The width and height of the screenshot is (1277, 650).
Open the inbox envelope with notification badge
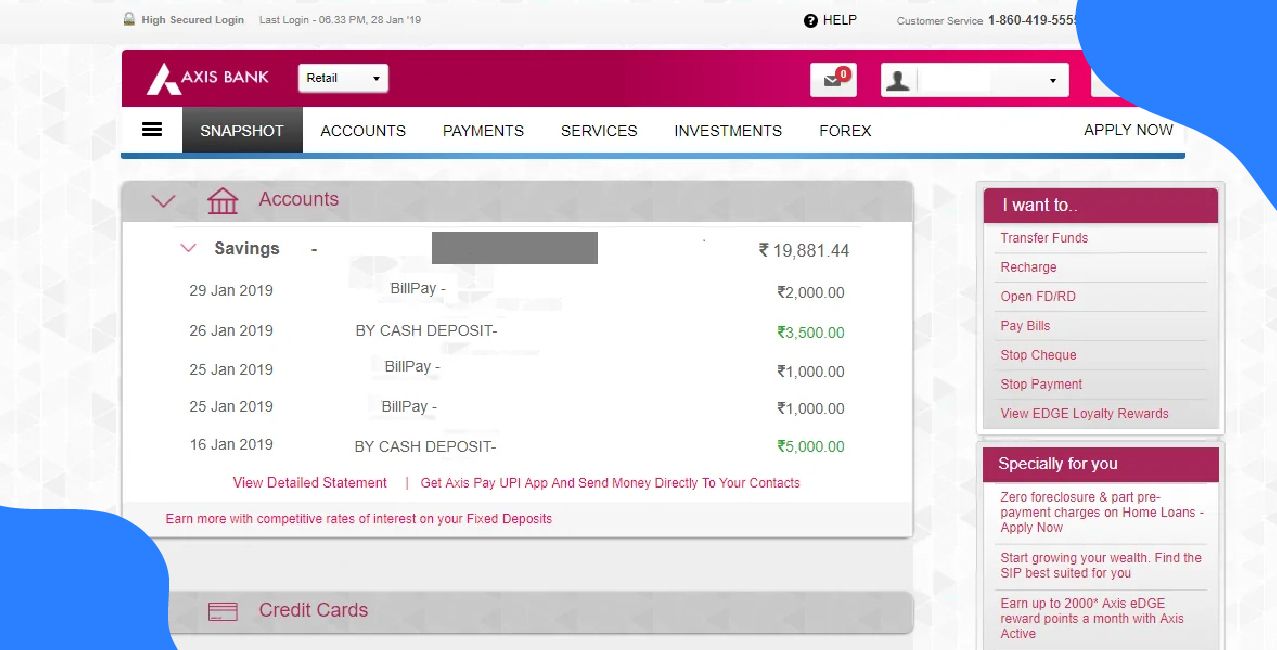coord(831,79)
